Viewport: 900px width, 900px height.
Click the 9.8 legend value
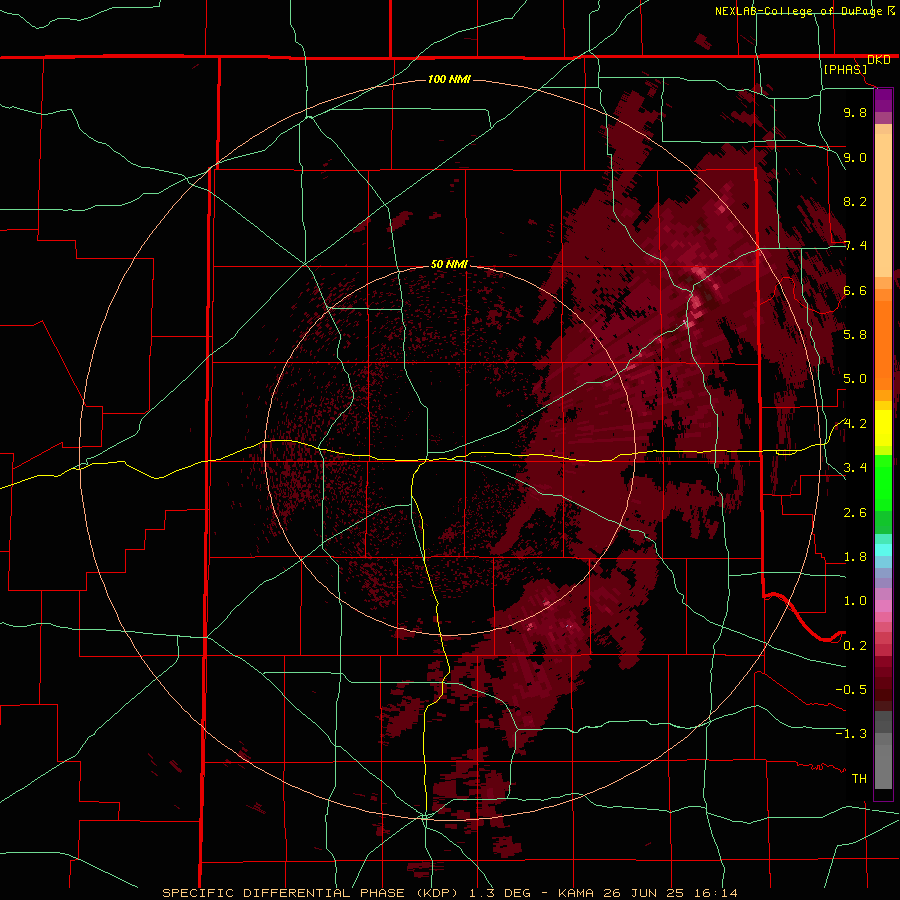855,112
